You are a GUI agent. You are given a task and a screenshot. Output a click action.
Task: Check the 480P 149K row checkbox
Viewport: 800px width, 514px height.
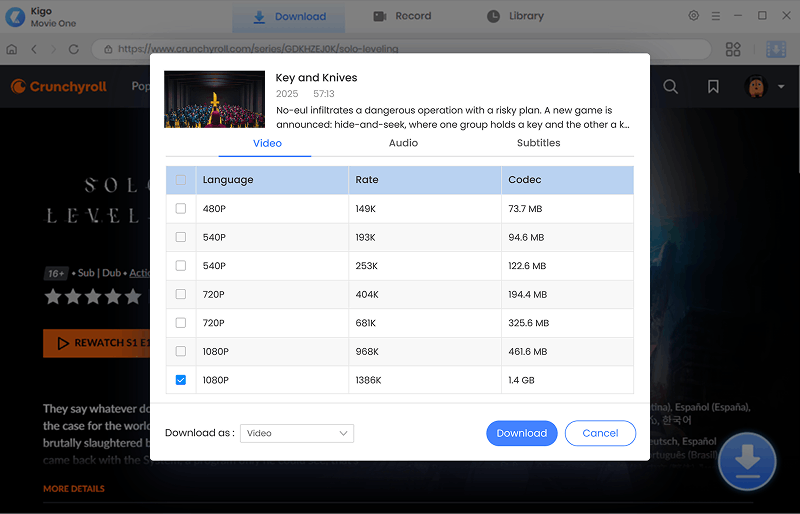(x=181, y=208)
